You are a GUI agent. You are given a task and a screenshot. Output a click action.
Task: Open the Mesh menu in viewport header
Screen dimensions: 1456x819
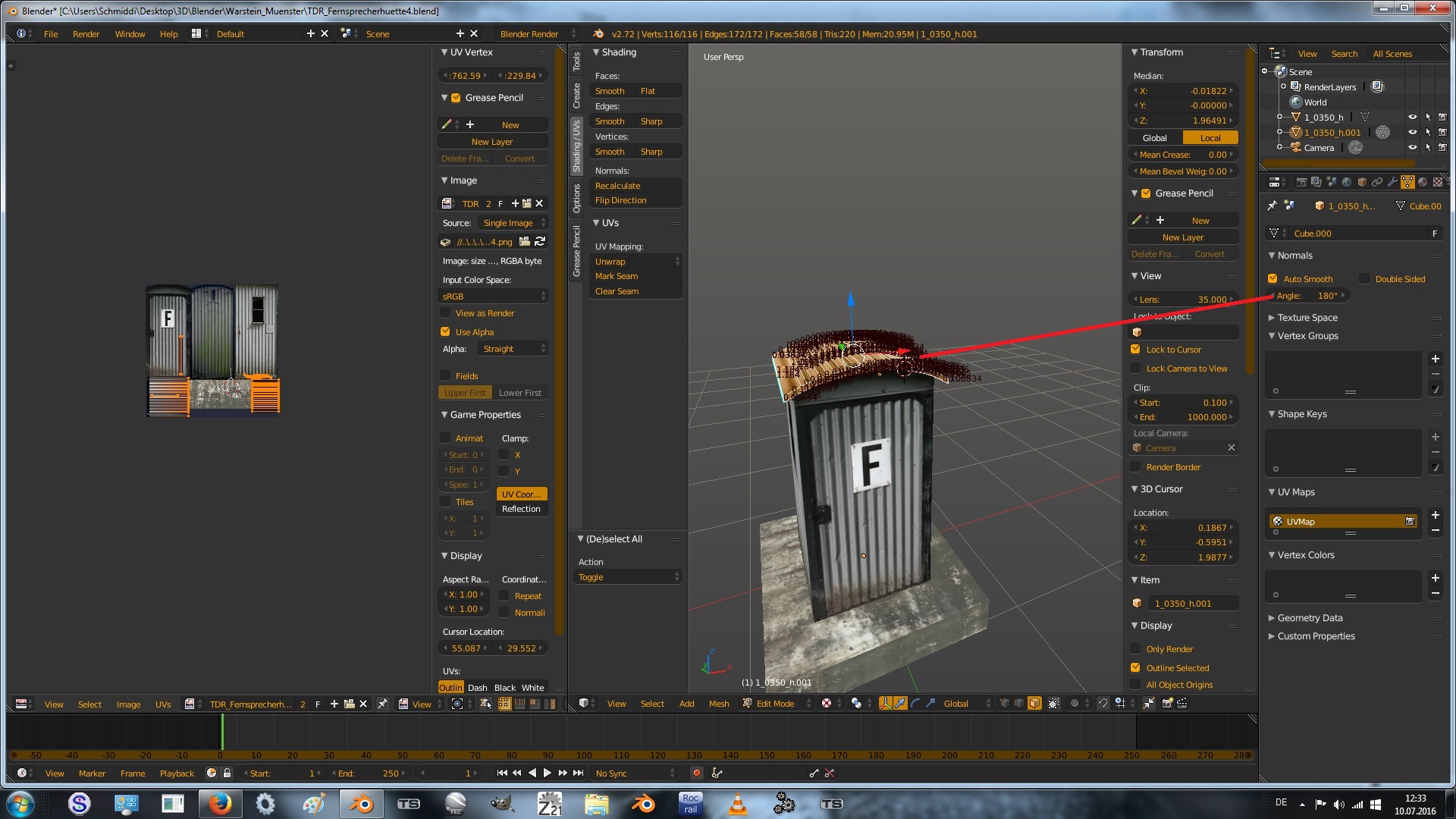(718, 704)
